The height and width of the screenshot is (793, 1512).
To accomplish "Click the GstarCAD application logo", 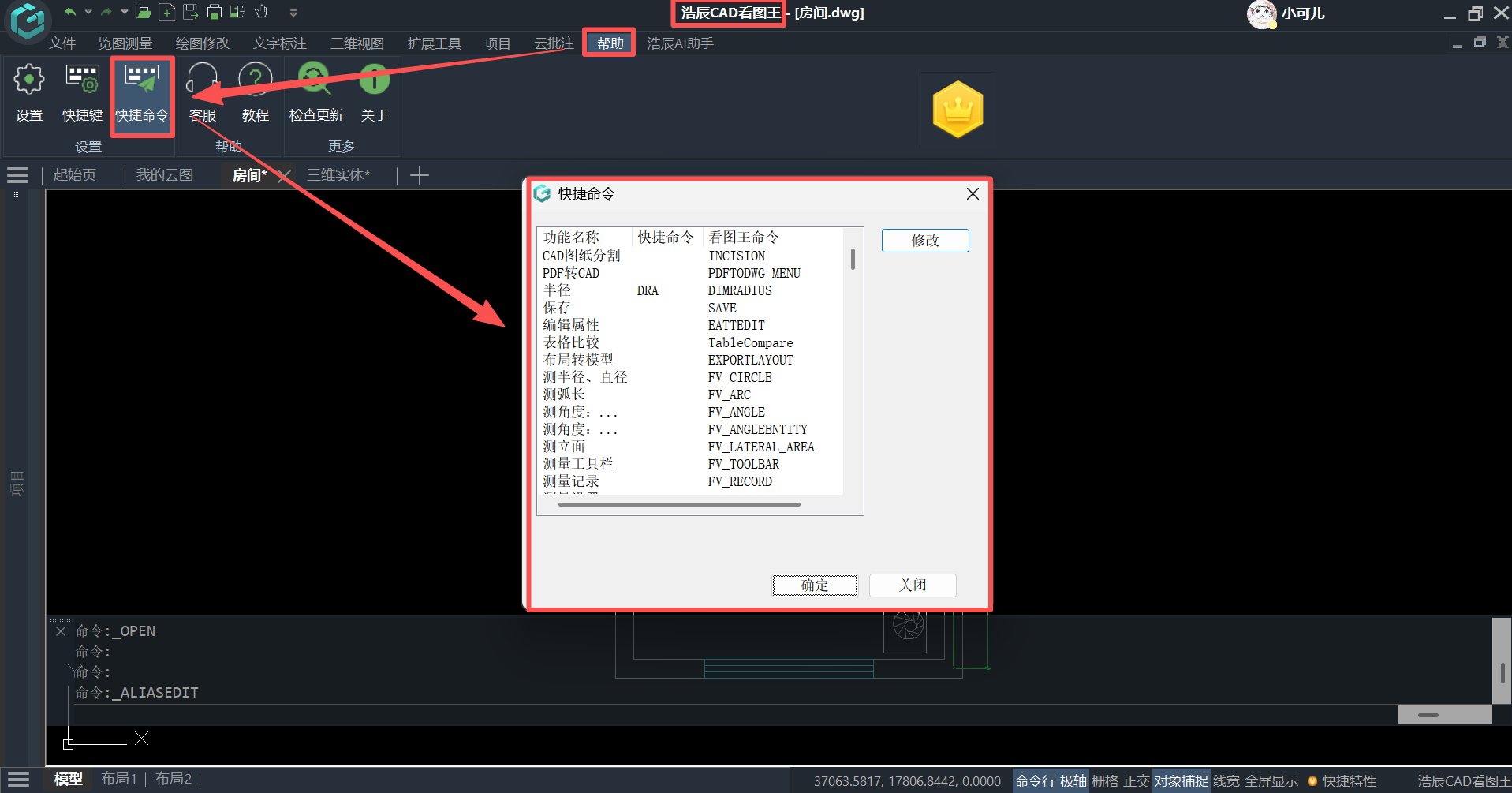I will point(28,21).
